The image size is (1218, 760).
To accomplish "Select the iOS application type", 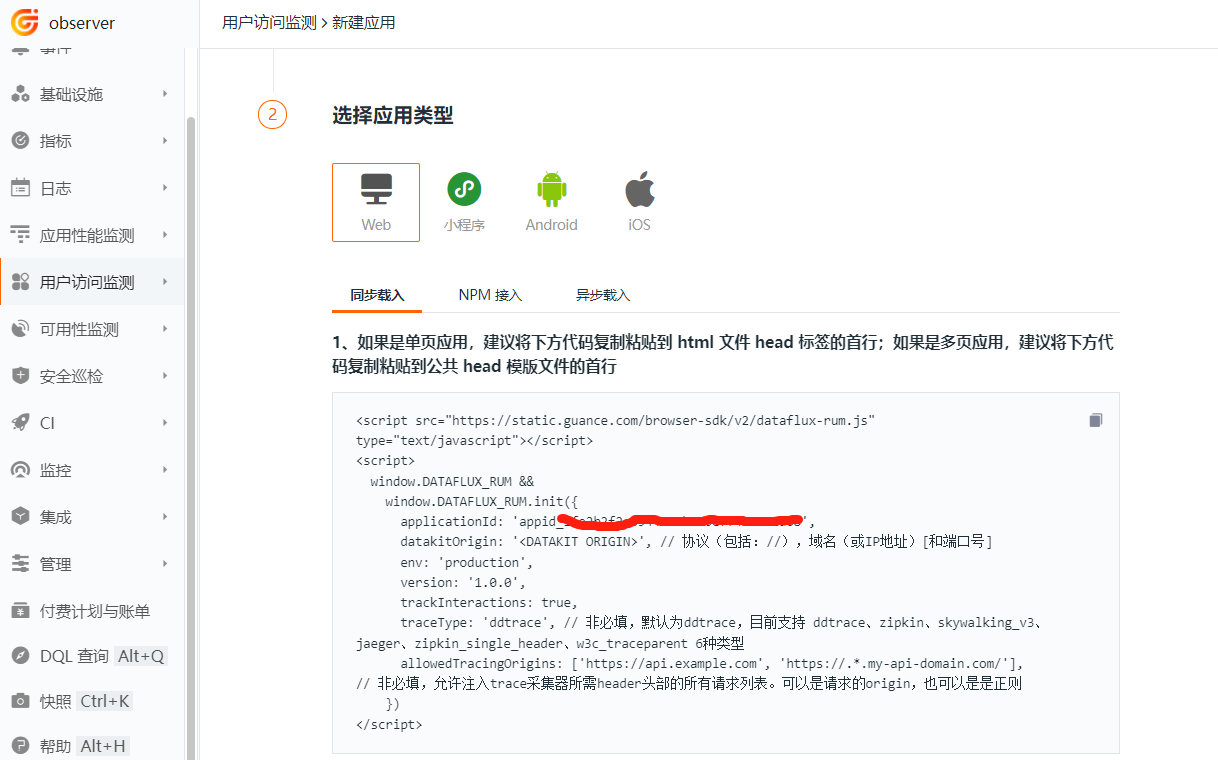I will point(640,202).
